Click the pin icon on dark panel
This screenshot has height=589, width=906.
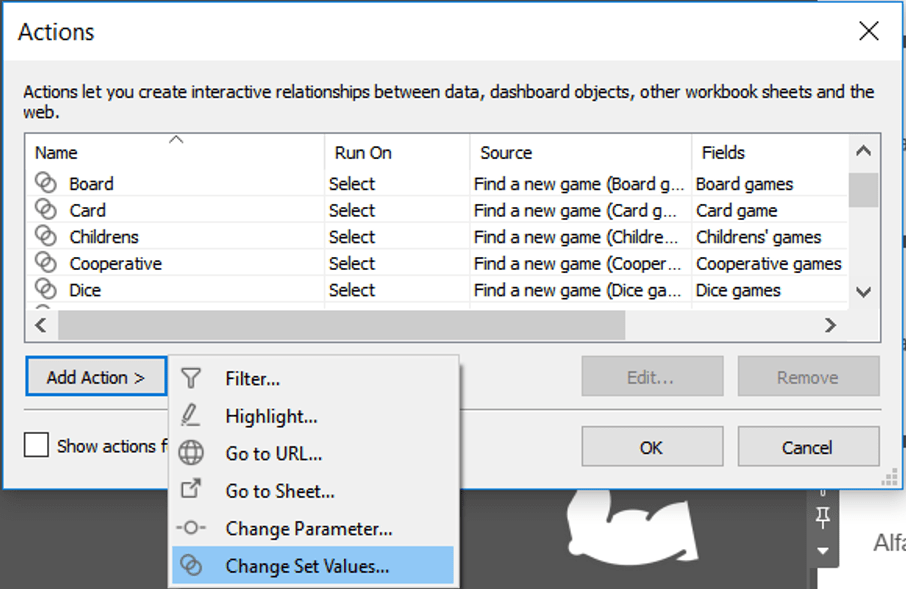tap(823, 518)
